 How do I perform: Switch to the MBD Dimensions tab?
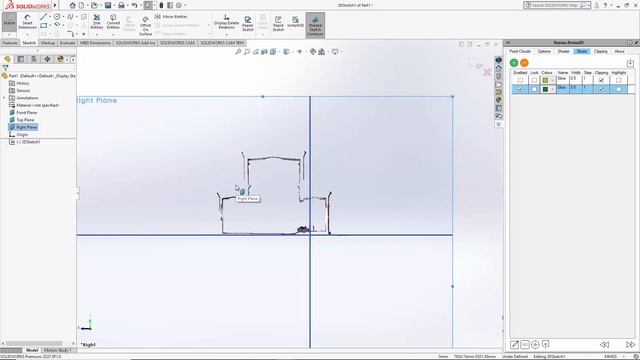point(95,43)
